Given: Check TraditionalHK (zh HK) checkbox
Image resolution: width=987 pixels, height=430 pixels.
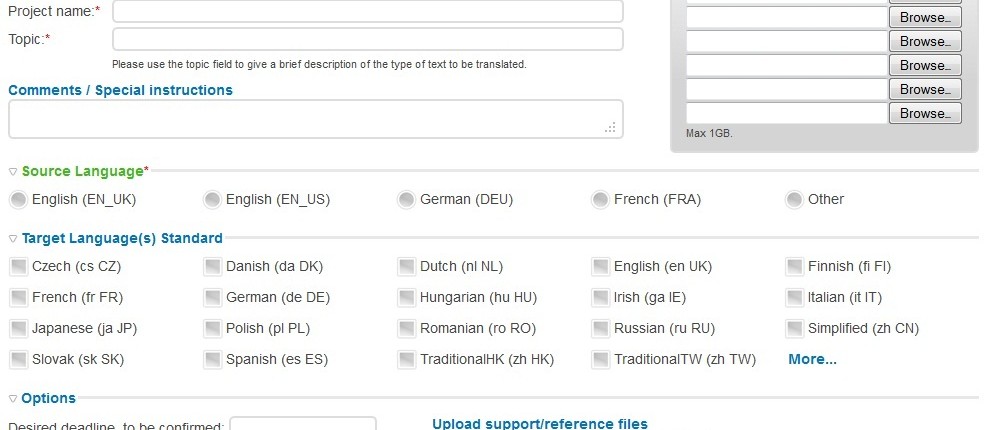Looking at the screenshot, I should (407, 360).
